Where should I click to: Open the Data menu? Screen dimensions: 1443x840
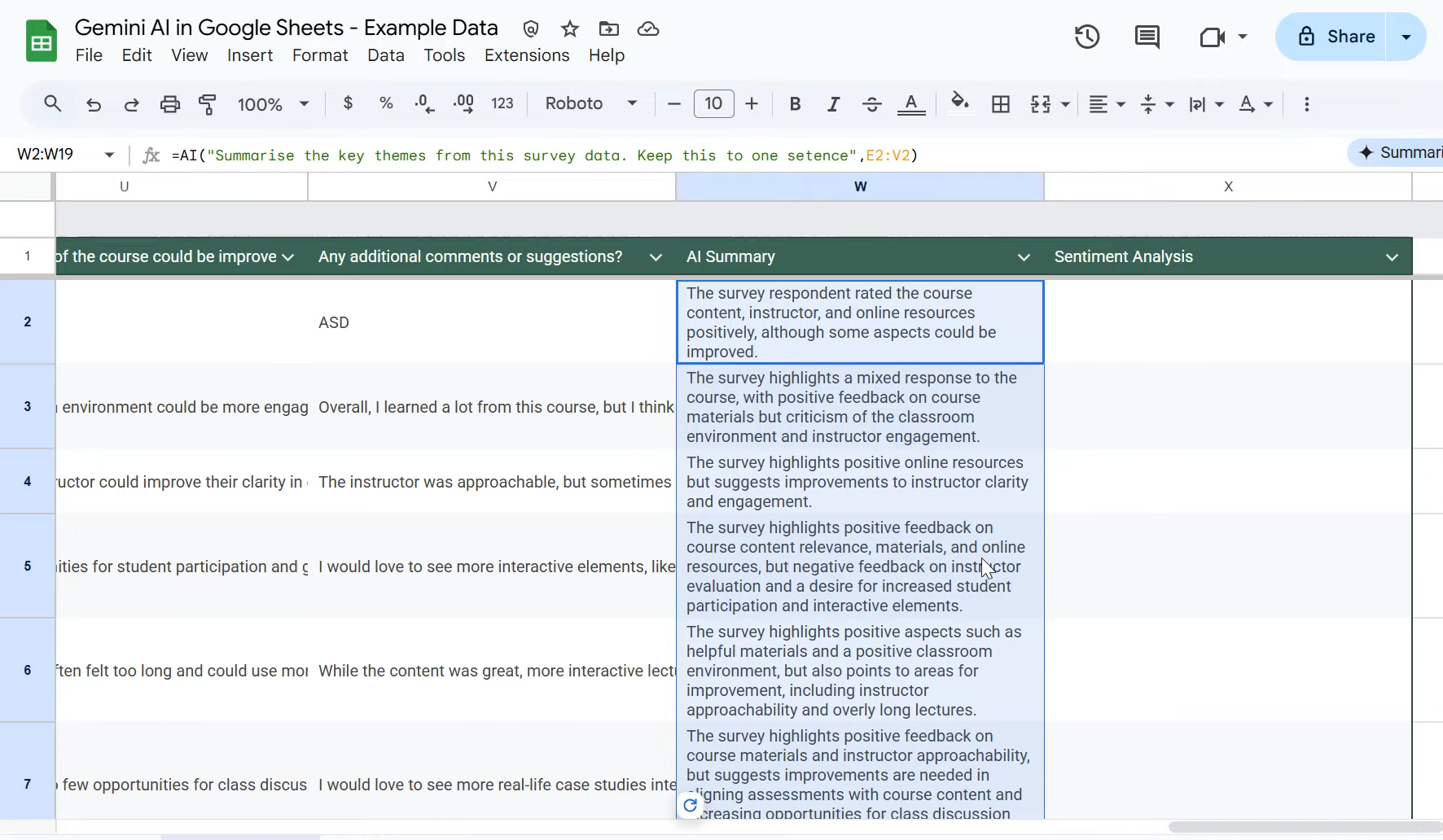pyautogui.click(x=386, y=55)
